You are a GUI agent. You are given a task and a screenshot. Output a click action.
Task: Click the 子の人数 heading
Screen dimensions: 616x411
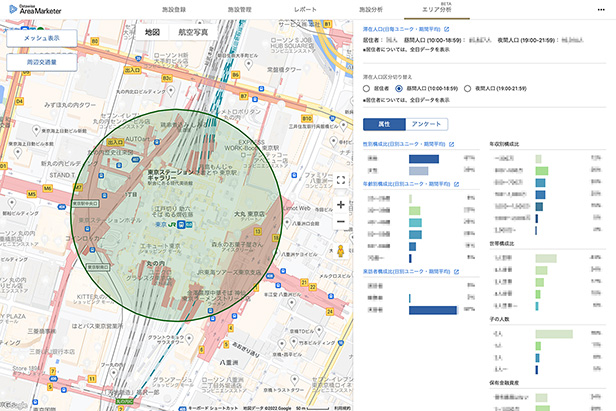tap(499, 319)
